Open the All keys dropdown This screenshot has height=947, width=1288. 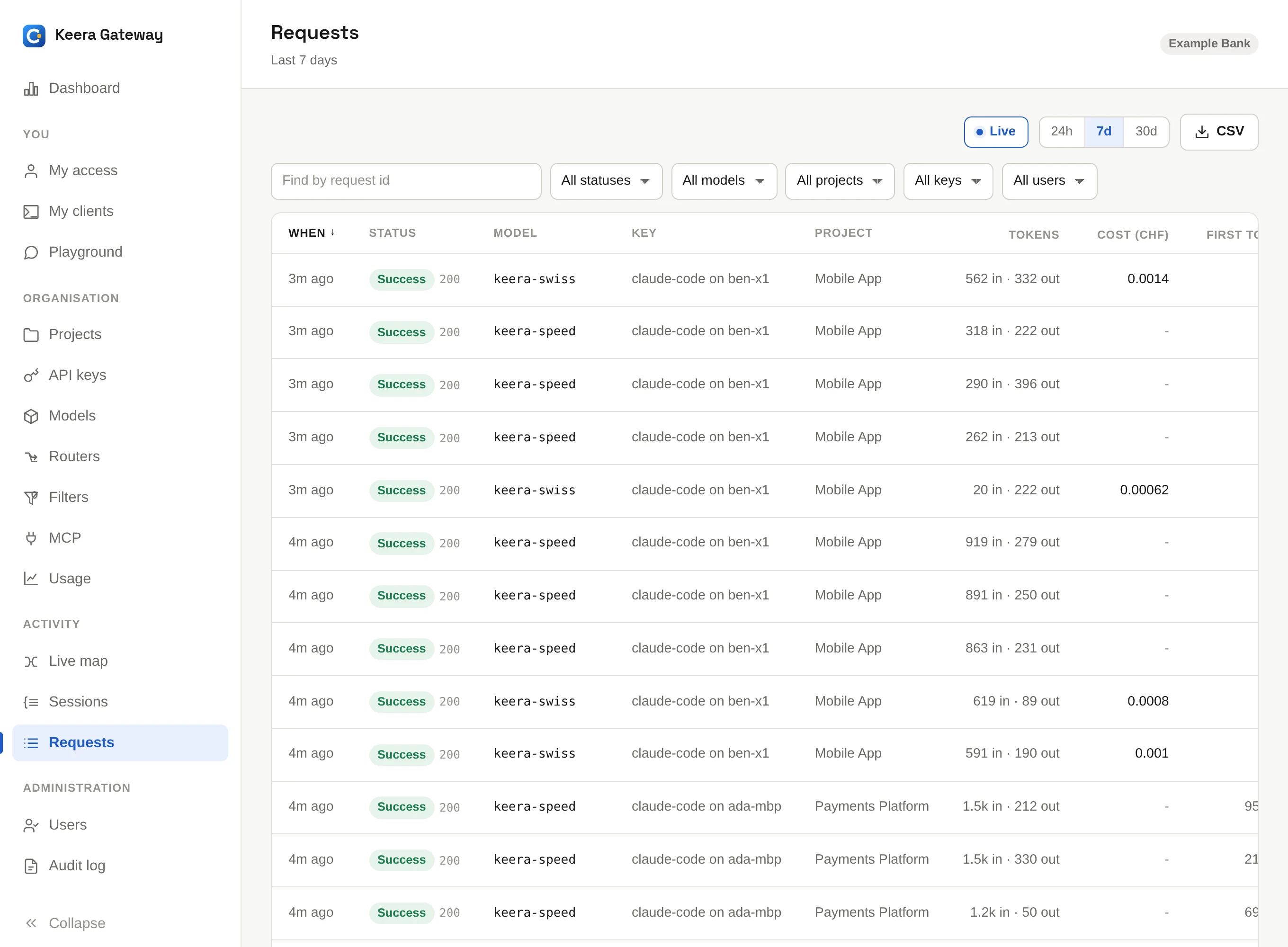click(948, 181)
